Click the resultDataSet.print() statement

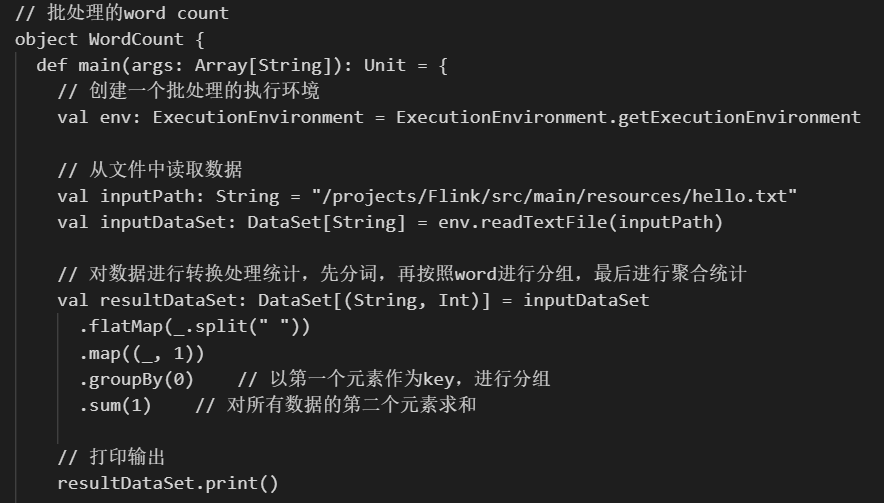(x=168, y=483)
